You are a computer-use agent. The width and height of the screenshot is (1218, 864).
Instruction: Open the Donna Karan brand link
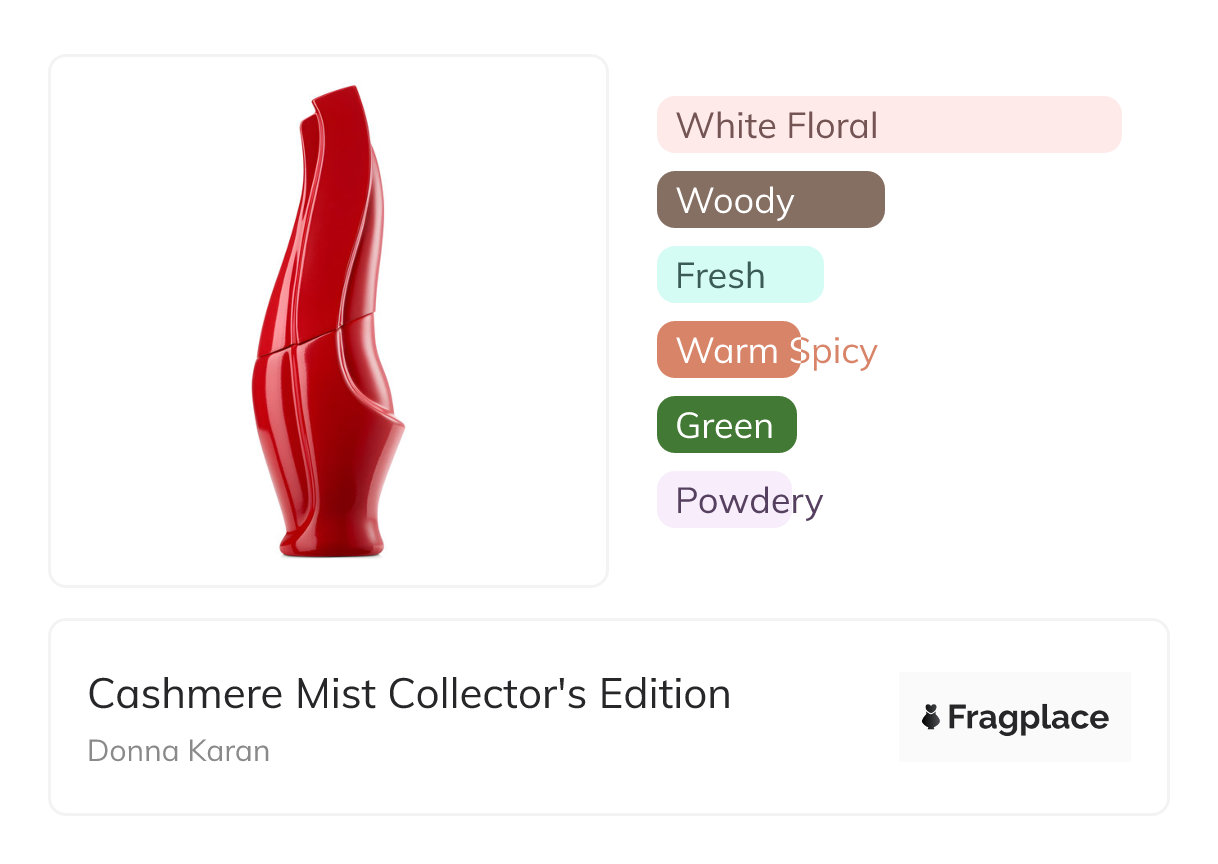(x=178, y=751)
